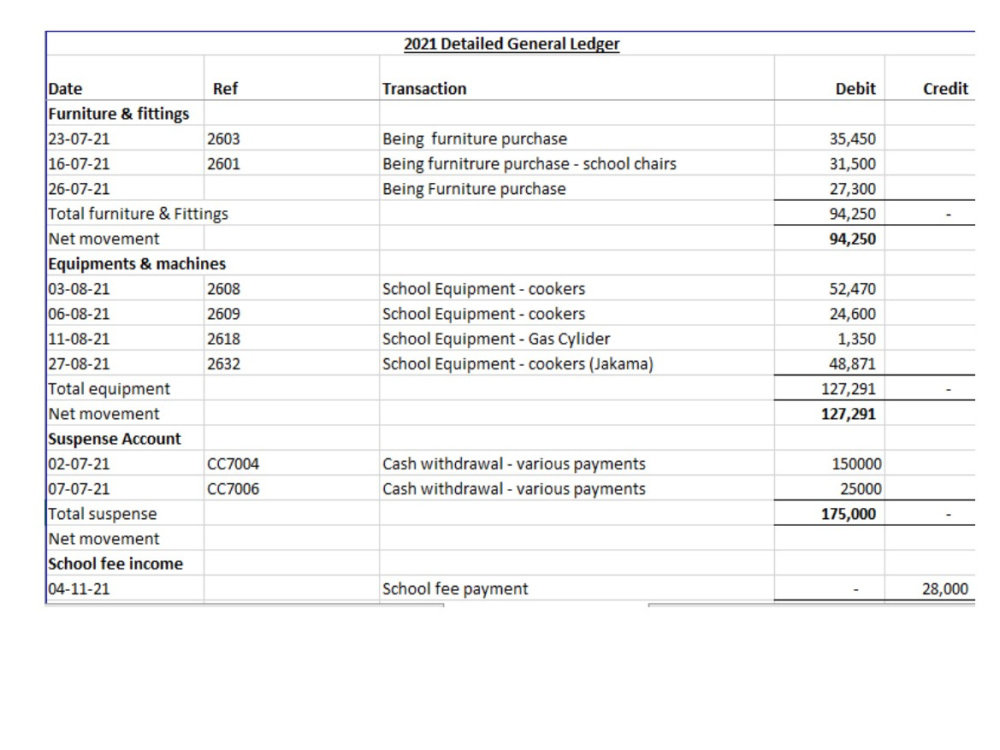Select bold net movement value 127,291
The image size is (1000, 750).
[848, 414]
